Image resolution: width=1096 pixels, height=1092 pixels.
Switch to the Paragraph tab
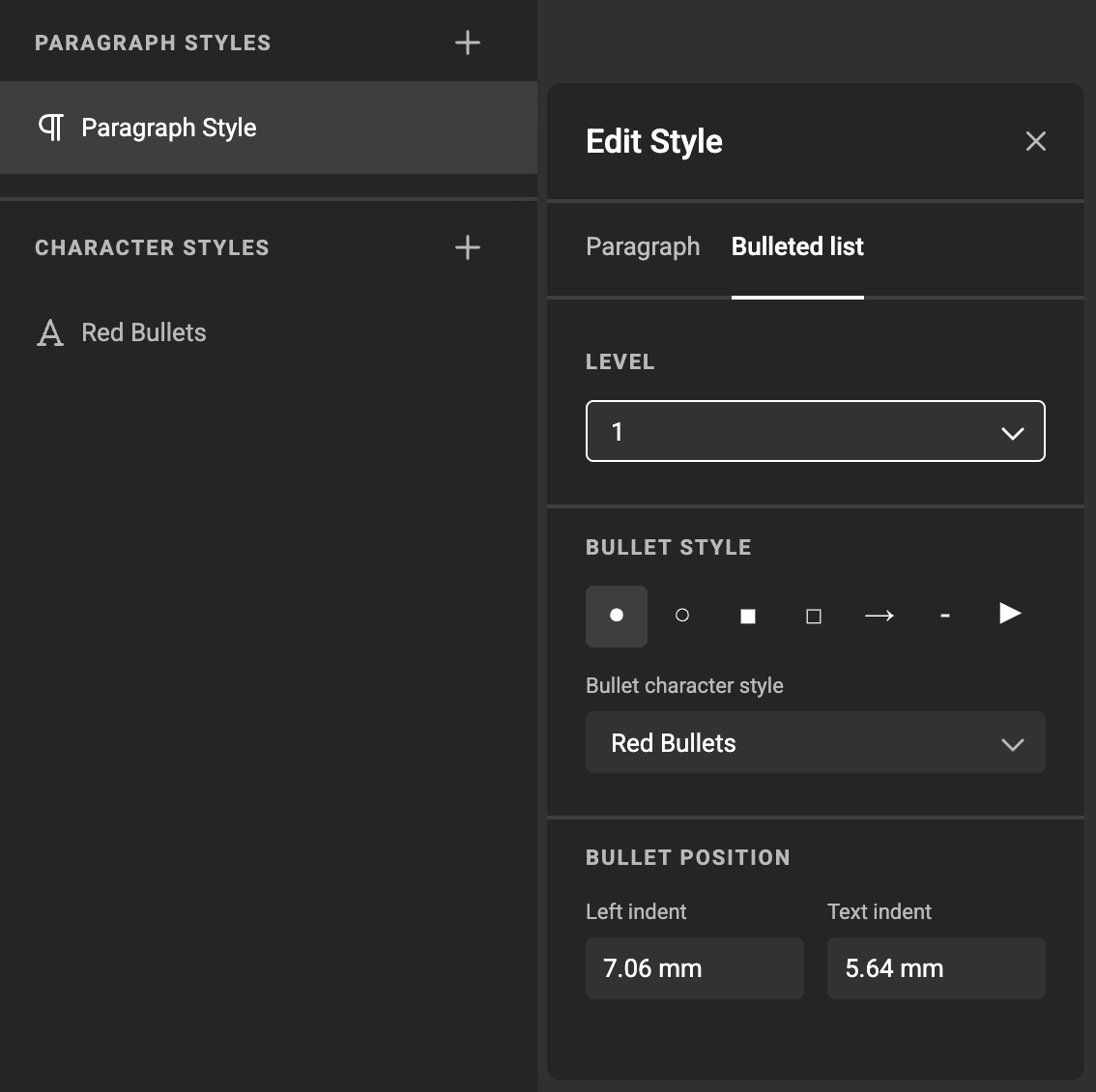pyautogui.click(x=643, y=247)
